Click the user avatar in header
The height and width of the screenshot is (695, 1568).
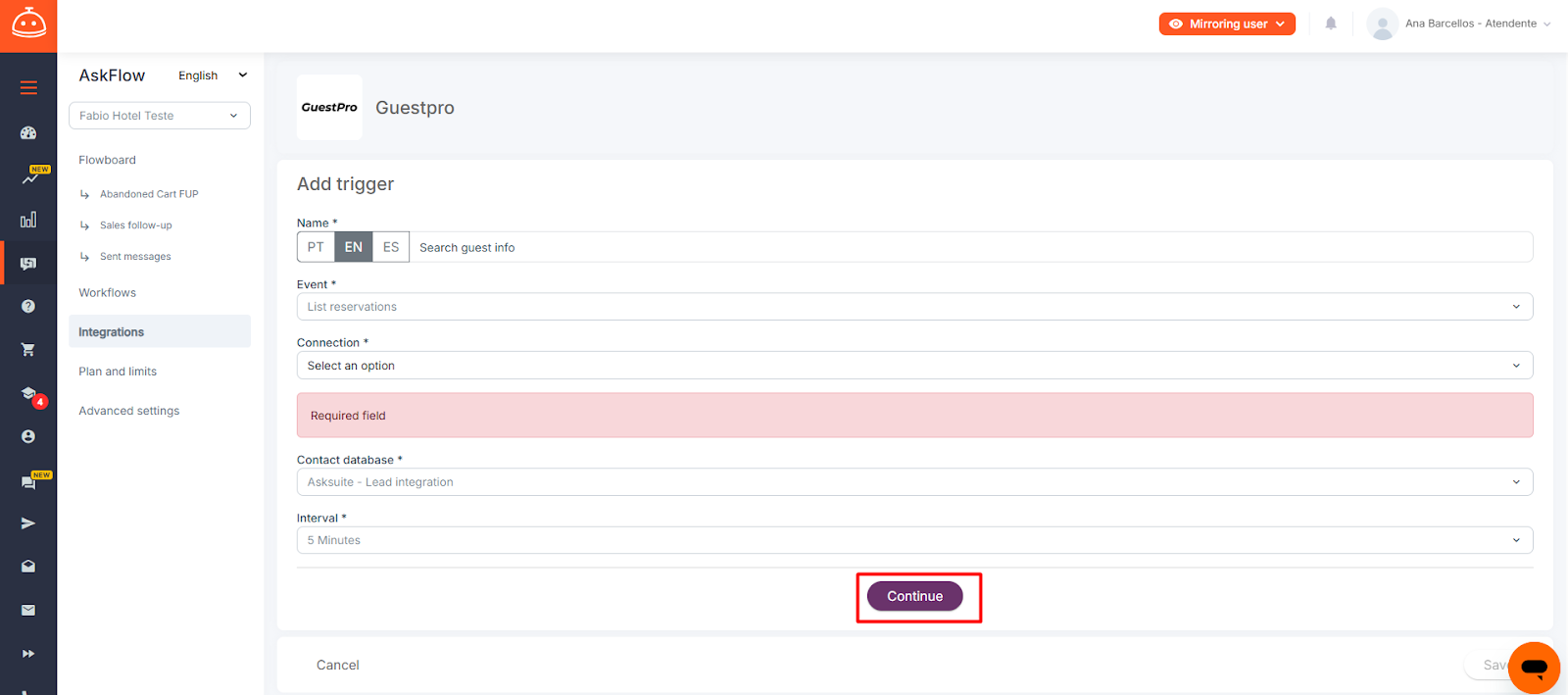click(1383, 24)
